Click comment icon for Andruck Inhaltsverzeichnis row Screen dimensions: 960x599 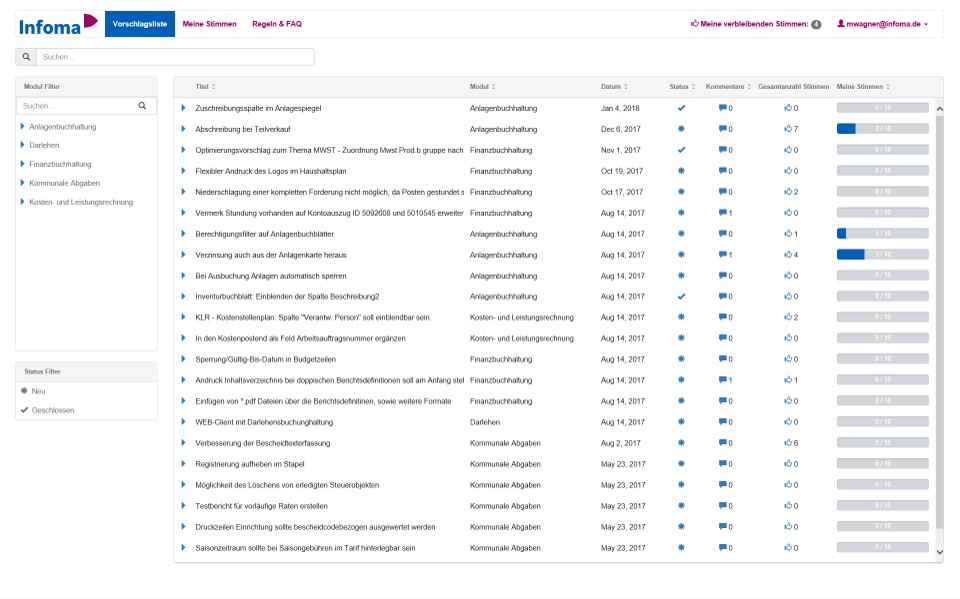point(722,380)
